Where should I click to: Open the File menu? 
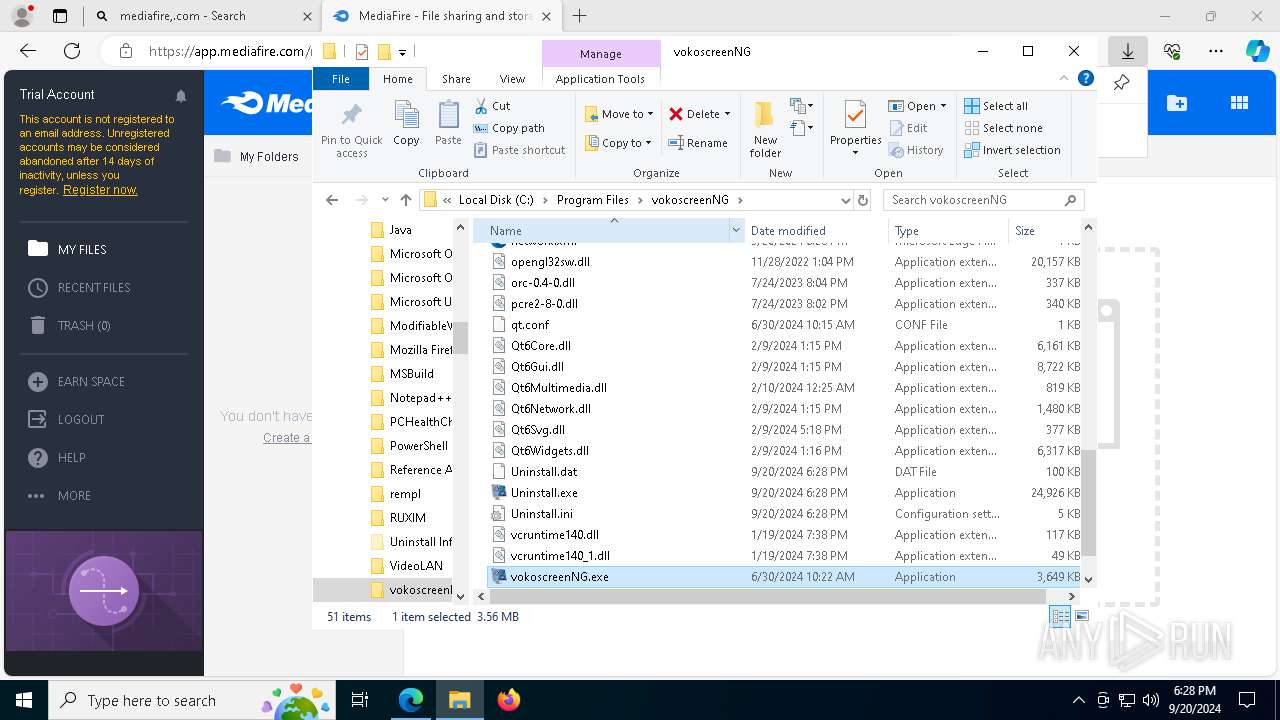pos(341,79)
